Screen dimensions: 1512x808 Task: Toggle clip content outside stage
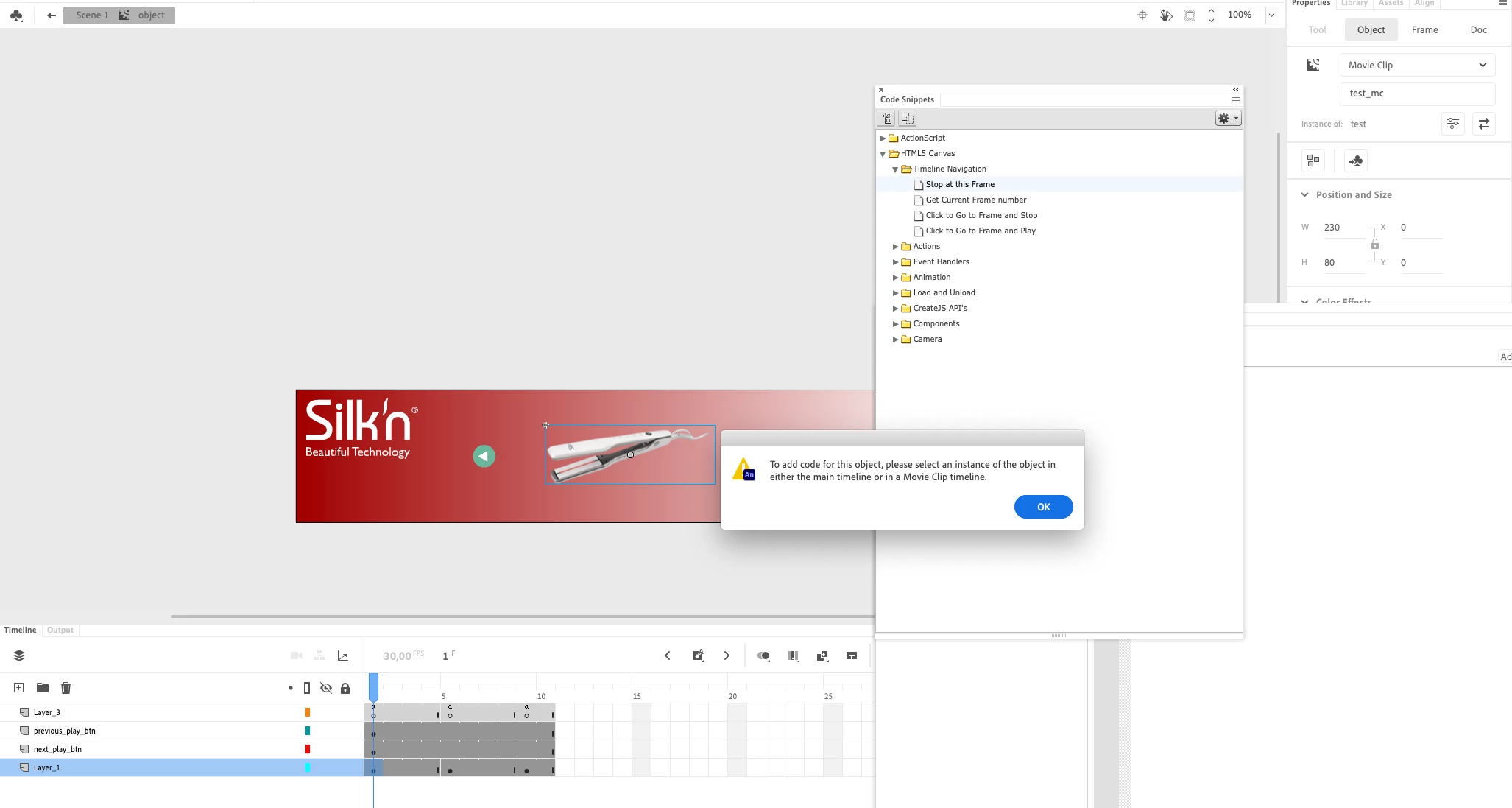pos(1190,15)
